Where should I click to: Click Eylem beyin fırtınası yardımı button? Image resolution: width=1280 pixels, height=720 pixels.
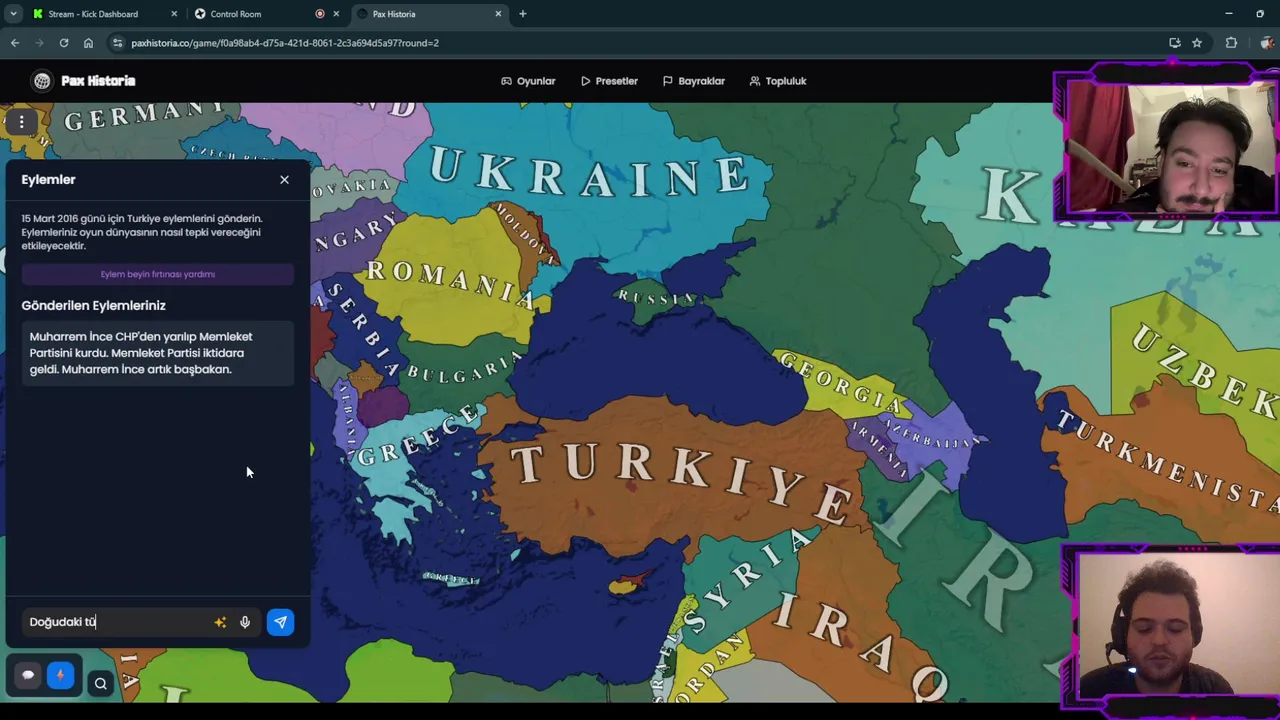point(157,274)
